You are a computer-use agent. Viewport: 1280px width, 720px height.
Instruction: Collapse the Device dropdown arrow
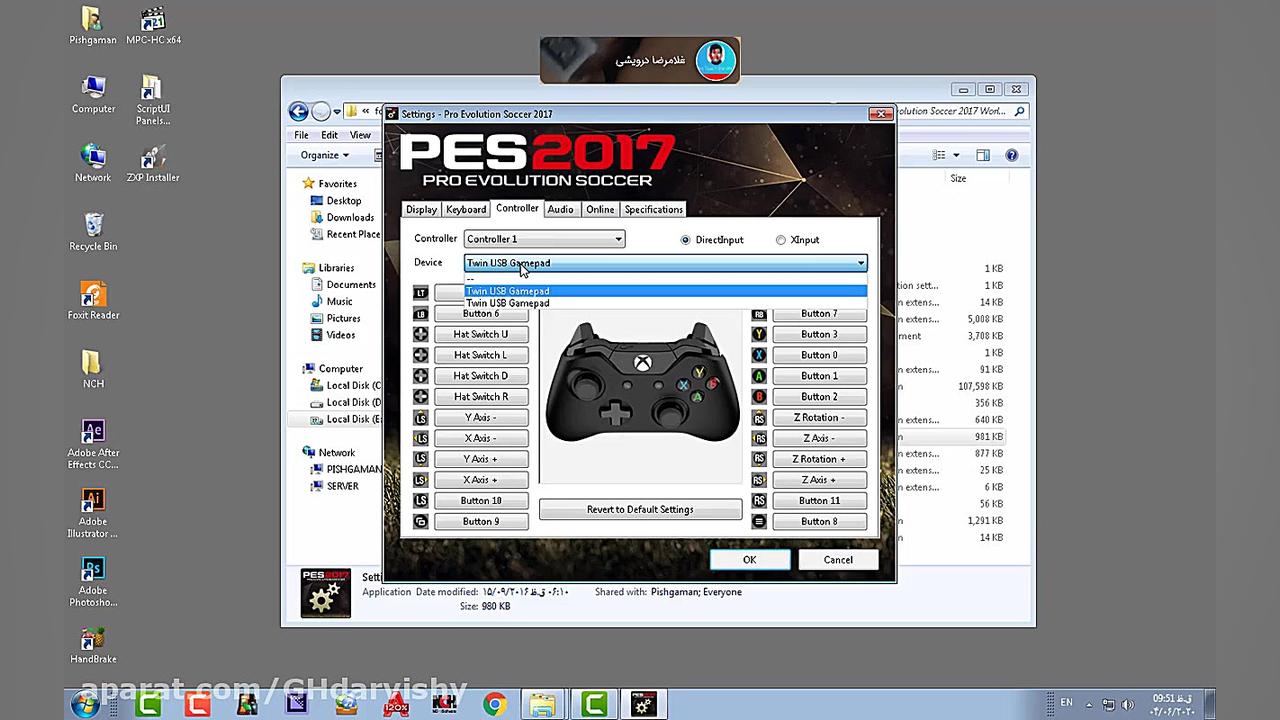coord(860,263)
